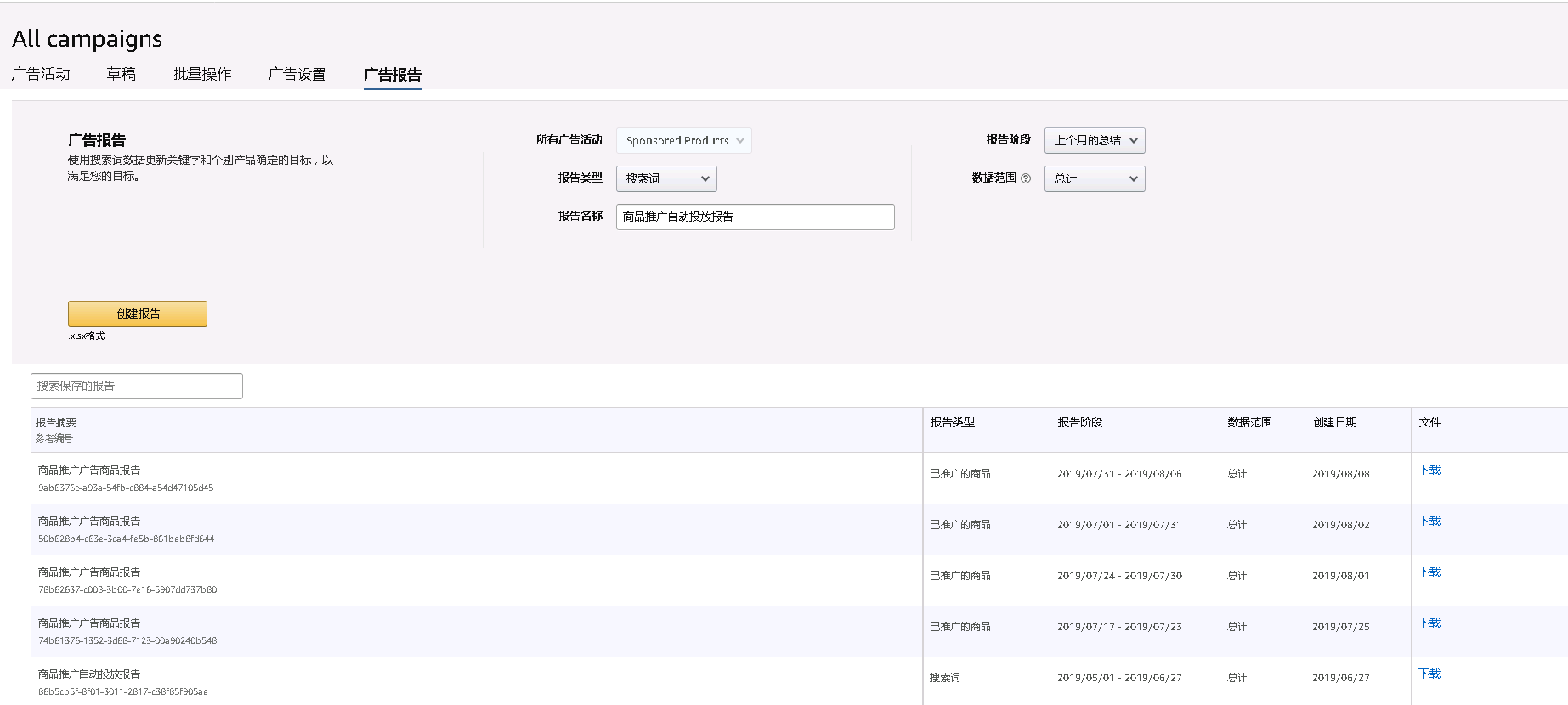Download the report created 2019/08/02

tap(1429, 521)
